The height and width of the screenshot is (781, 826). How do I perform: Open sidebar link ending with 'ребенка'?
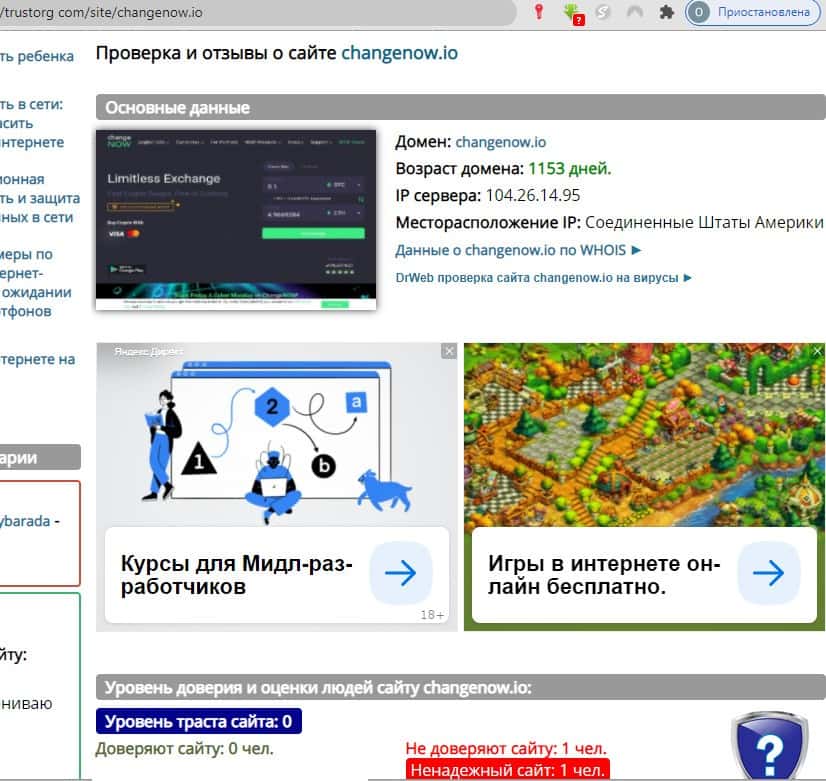click(x=37, y=56)
